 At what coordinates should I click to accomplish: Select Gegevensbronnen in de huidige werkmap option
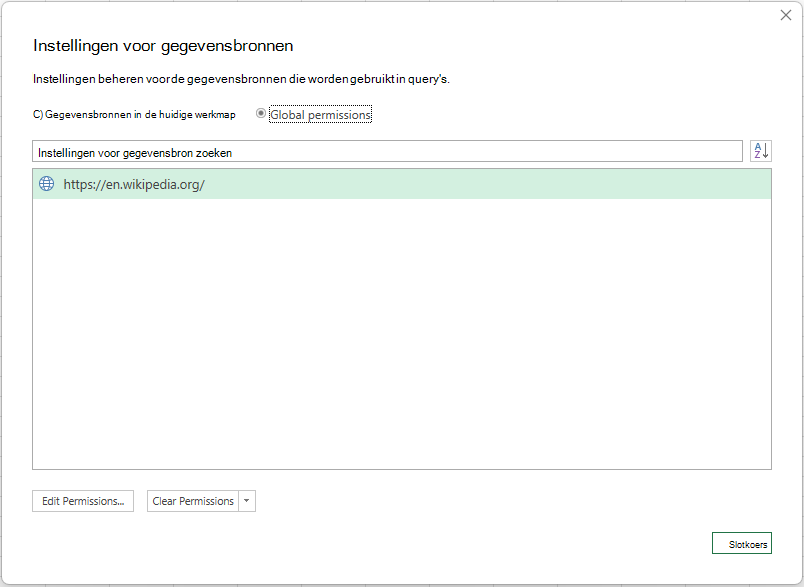point(134,114)
